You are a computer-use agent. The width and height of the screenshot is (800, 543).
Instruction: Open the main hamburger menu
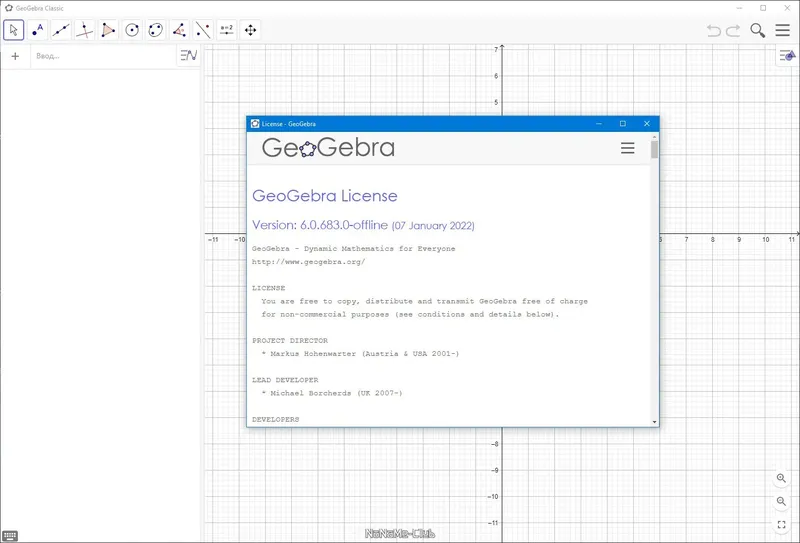click(x=783, y=30)
